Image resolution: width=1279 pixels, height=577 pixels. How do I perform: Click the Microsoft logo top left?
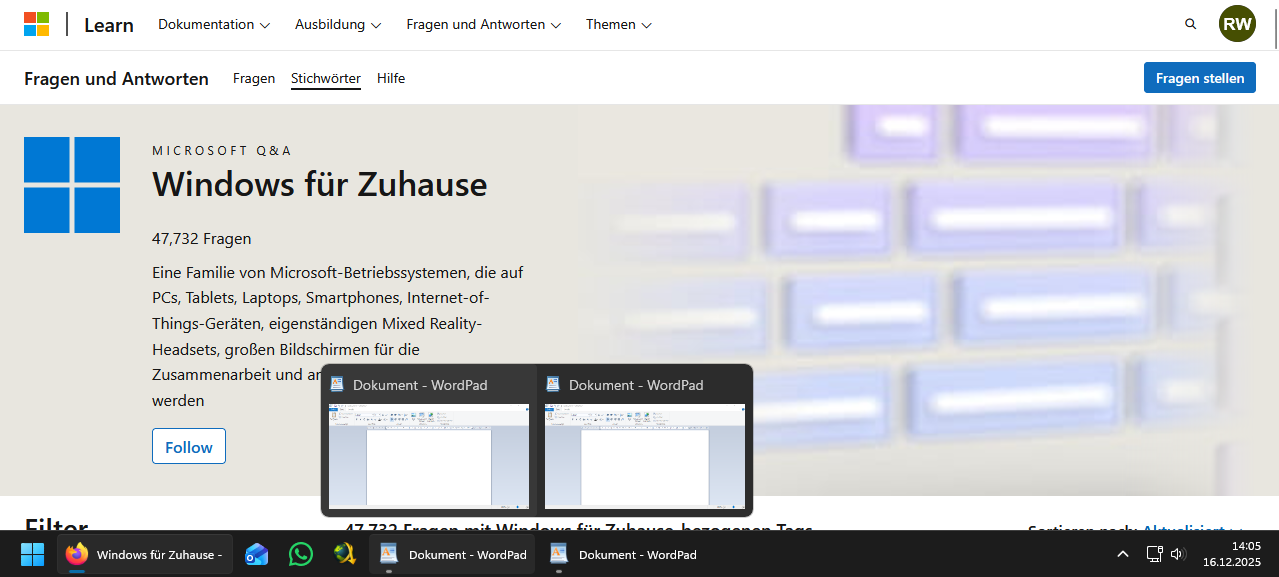tap(37, 23)
